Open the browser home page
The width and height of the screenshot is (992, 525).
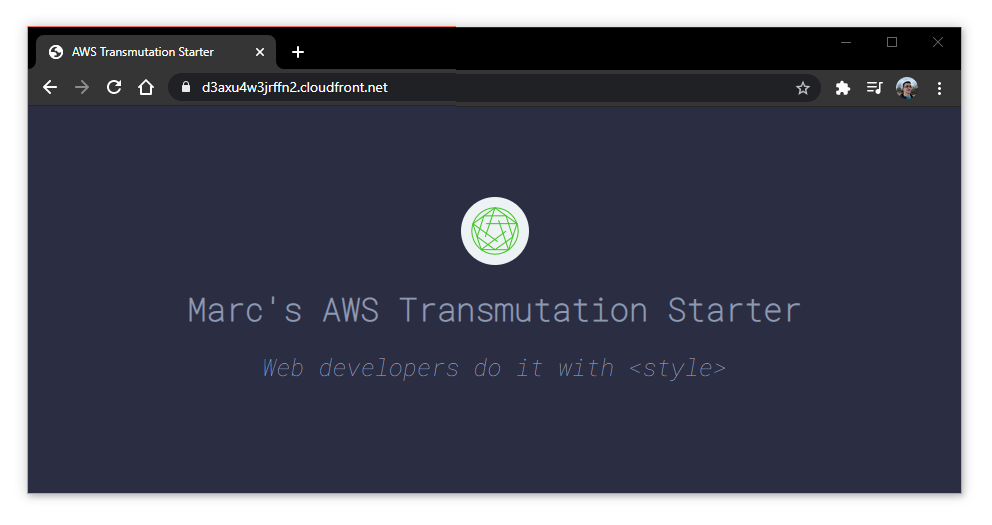tap(146, 87)
